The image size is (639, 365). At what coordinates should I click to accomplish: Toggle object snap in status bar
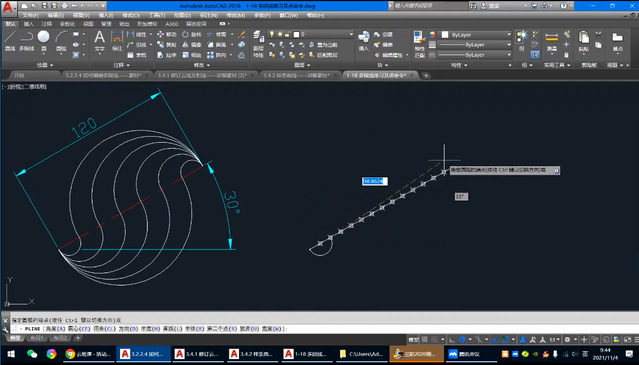point(505,339)
